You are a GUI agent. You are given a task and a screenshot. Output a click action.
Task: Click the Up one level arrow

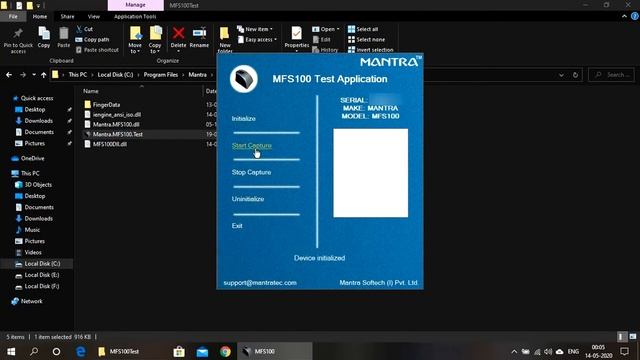pyautogui.click(x=43, y=75)
